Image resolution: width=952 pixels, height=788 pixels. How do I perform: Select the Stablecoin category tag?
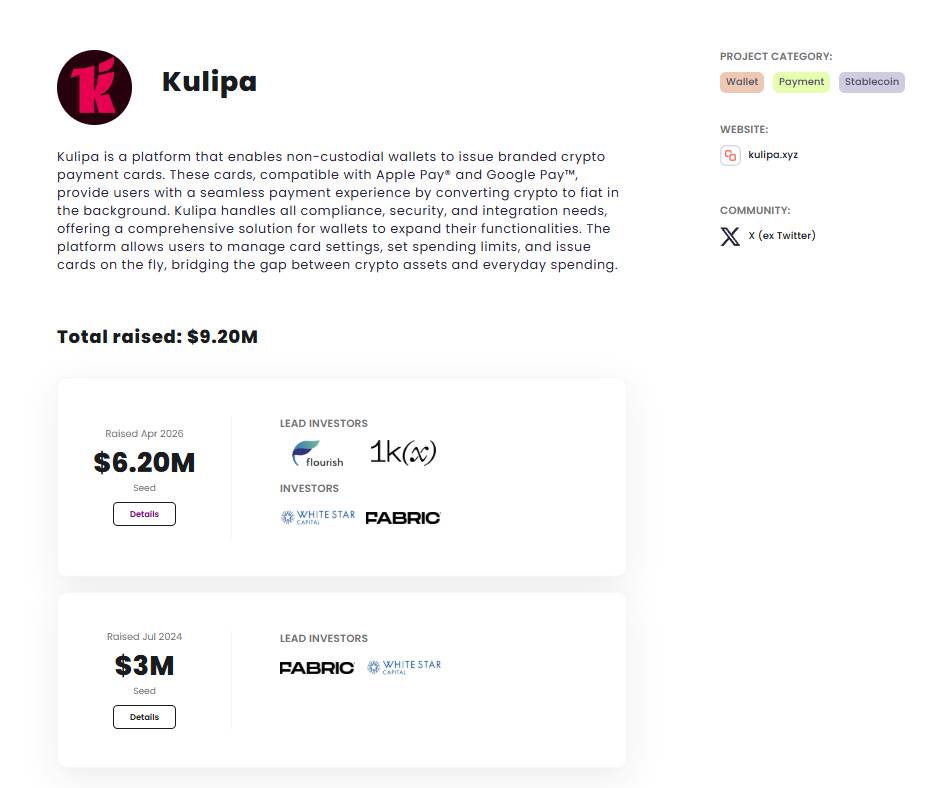[871, 82]
